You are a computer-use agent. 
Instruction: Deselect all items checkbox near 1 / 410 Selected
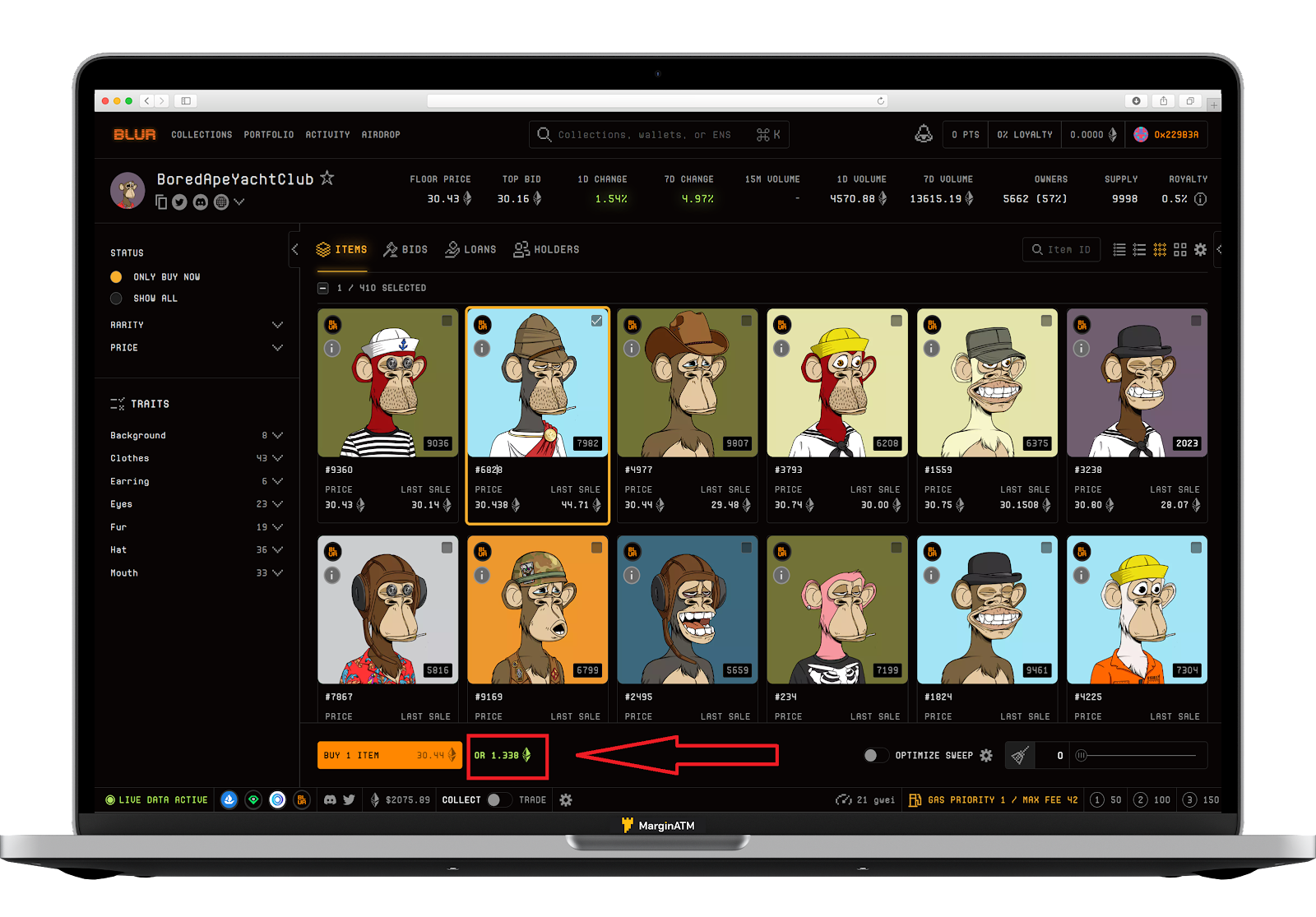click(x=323, y=288)
